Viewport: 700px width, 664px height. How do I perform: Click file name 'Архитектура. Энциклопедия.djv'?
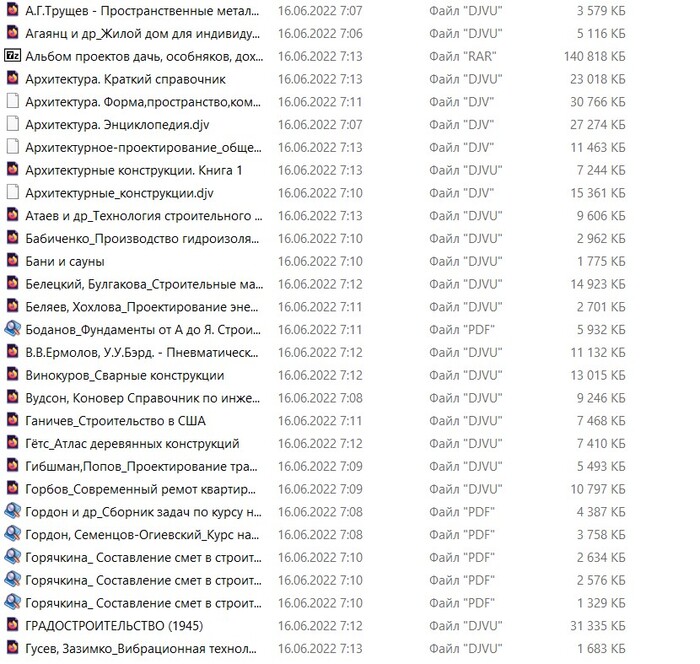[117, 125]
